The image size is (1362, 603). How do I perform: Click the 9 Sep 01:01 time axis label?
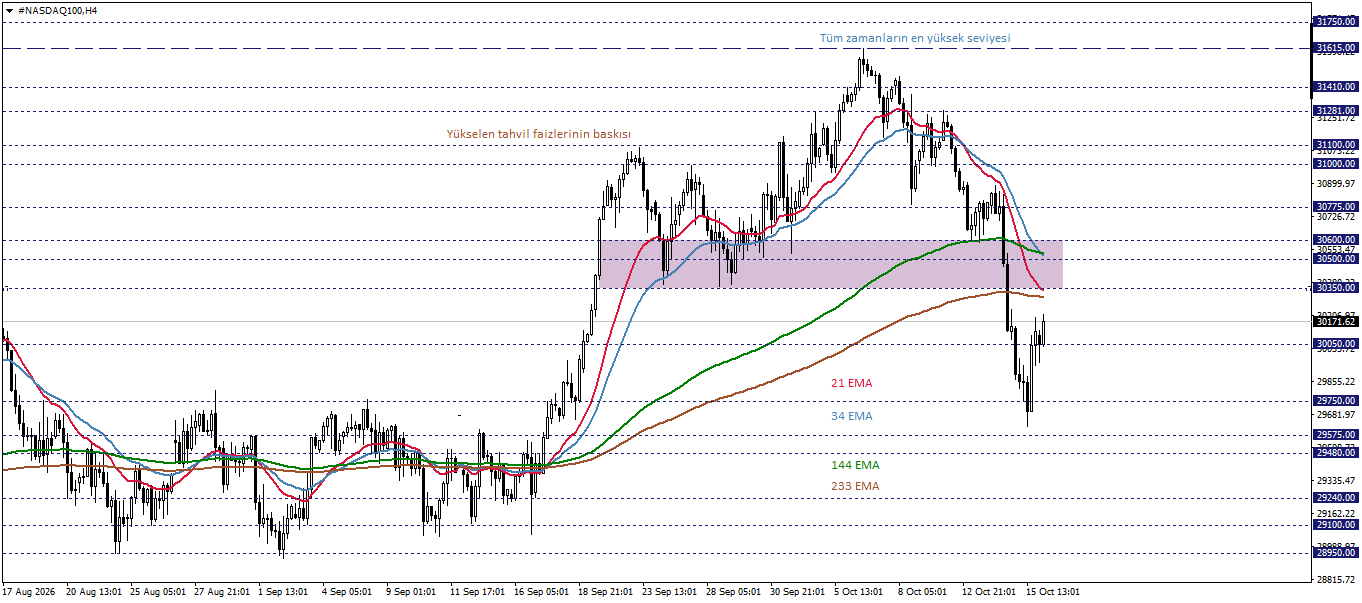(x=411, y=592)
